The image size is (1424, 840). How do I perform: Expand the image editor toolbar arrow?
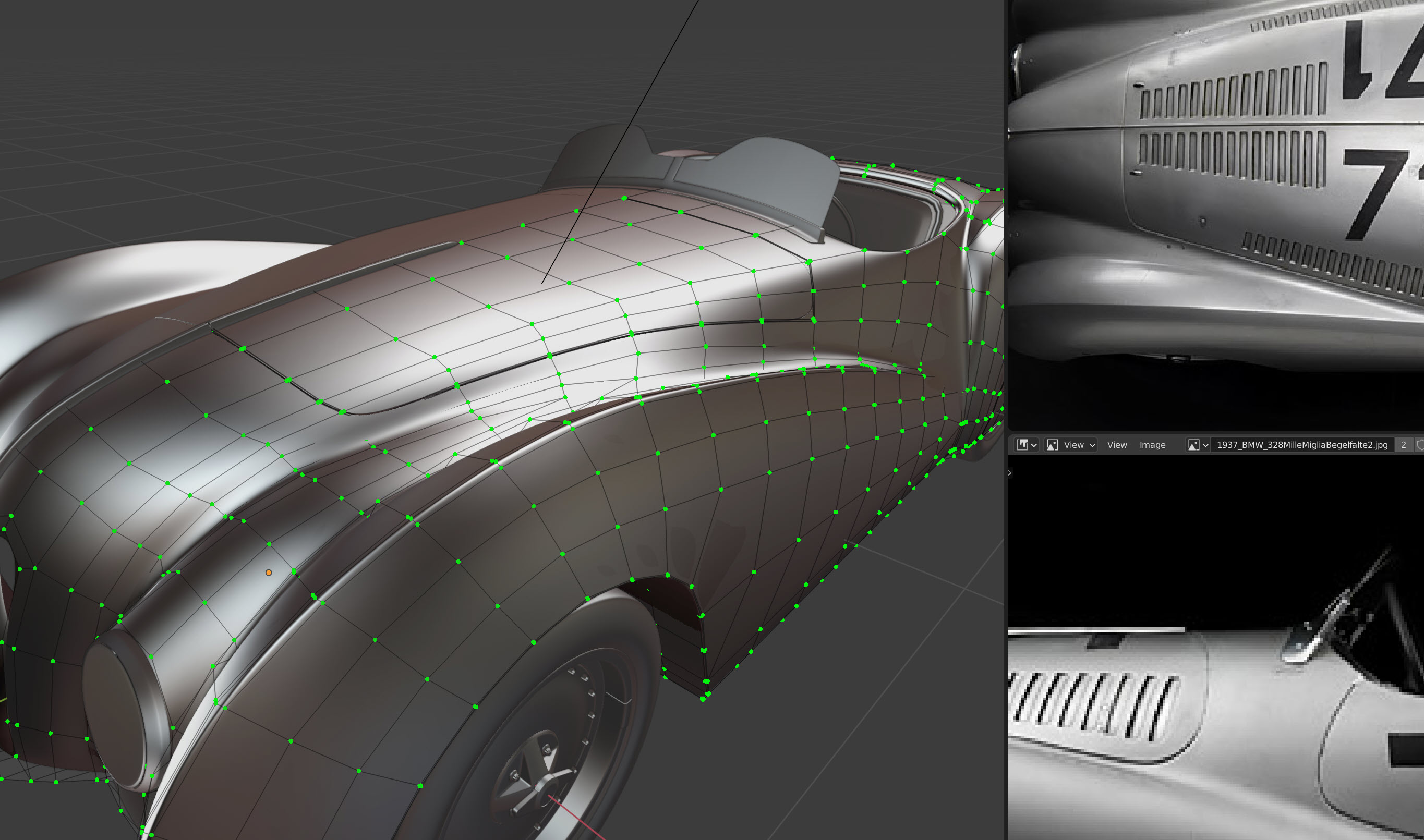(x=1009, y=472)
